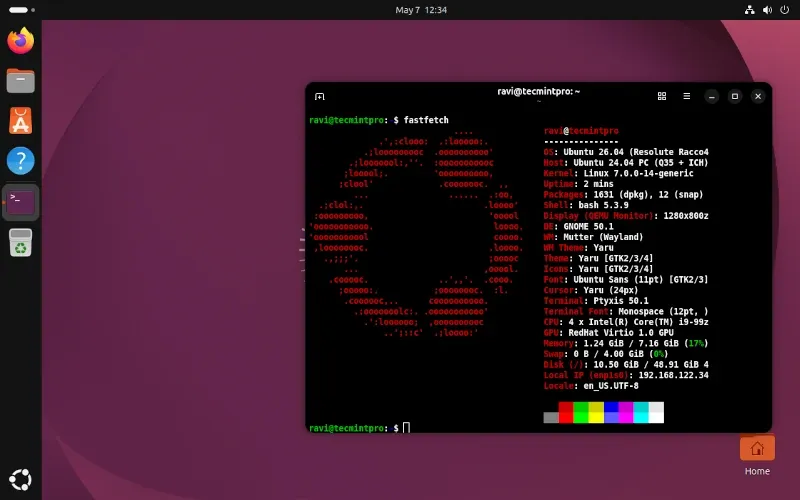Click the typed command fastfetch
This screenshot has width=800, height=500.
tap(426, 120)
